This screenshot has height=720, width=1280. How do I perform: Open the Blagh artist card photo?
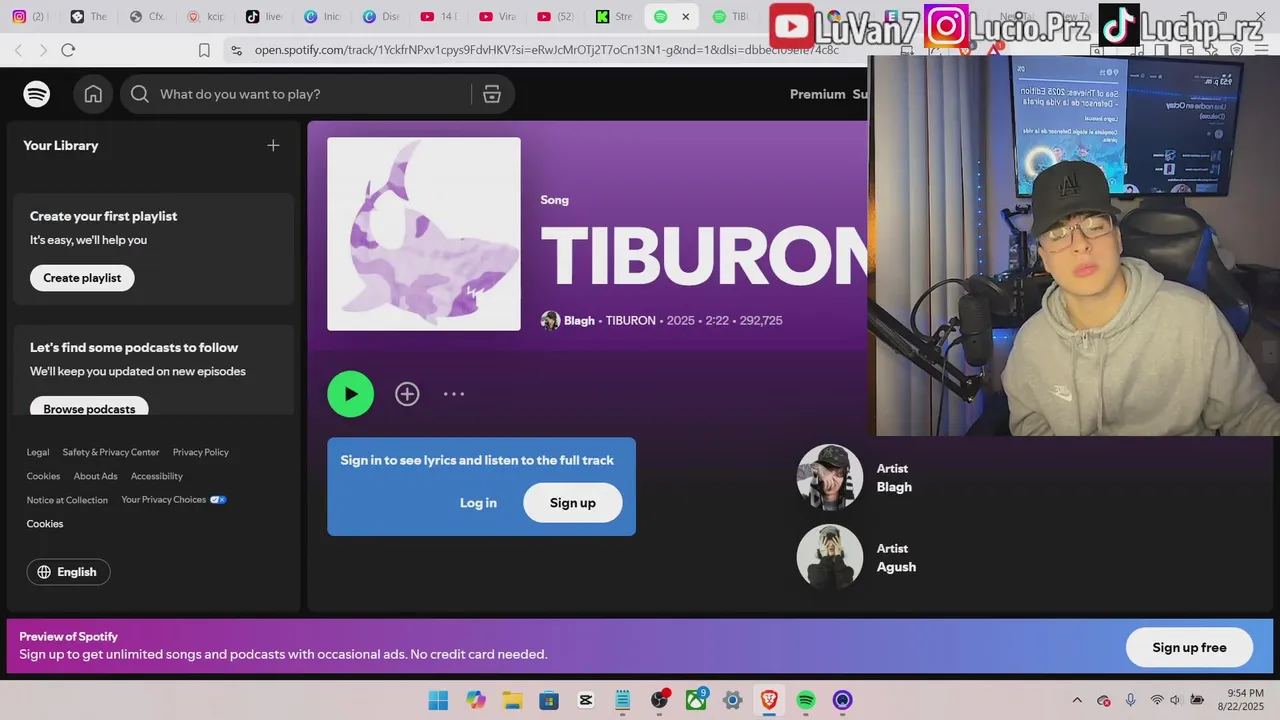click(x=830, y=477)
